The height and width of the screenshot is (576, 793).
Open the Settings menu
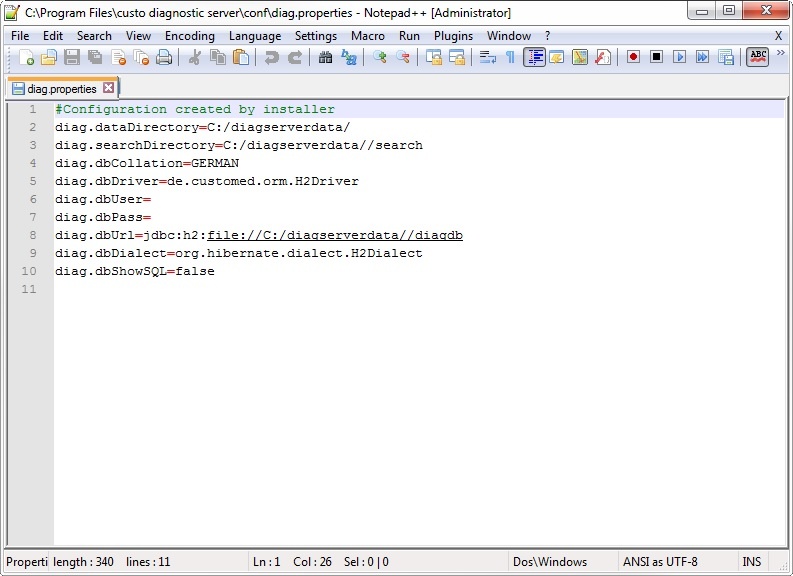pyautogui.click(x=316, y=36)
